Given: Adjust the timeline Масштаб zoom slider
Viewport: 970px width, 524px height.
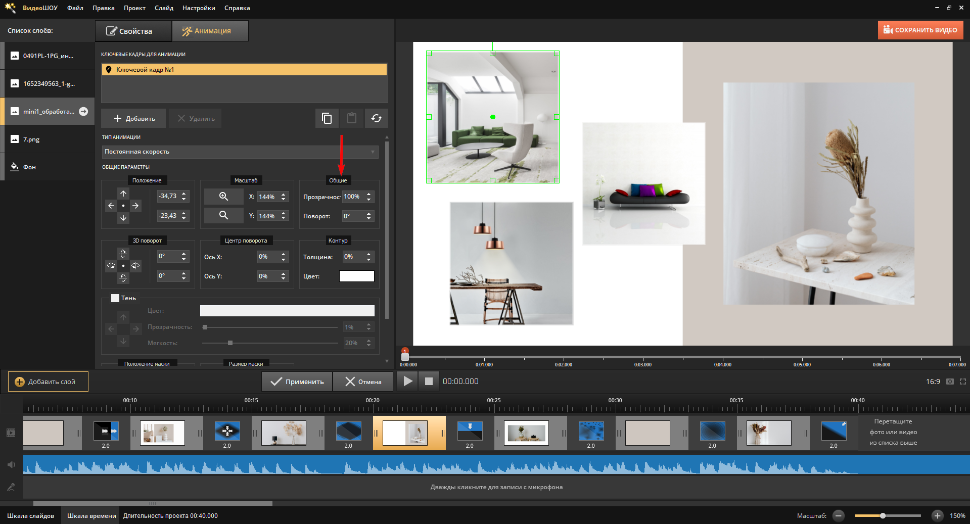Looking at the screenshot, I should click(x=883, y=515).
